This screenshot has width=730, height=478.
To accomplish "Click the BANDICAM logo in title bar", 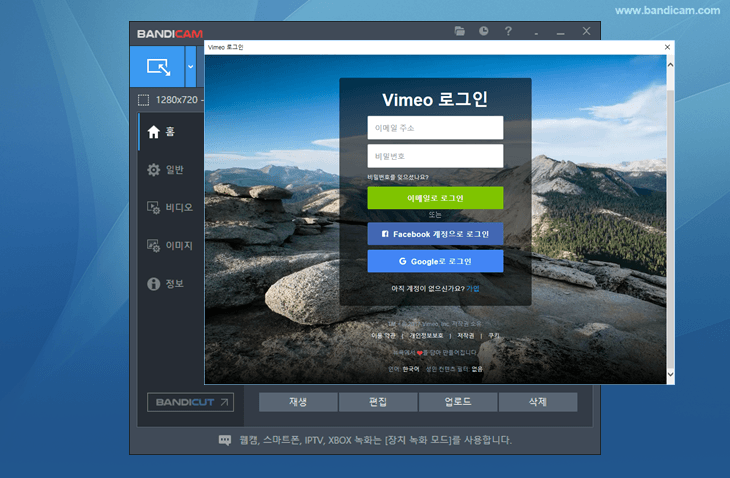I will (x=170, y=34).
